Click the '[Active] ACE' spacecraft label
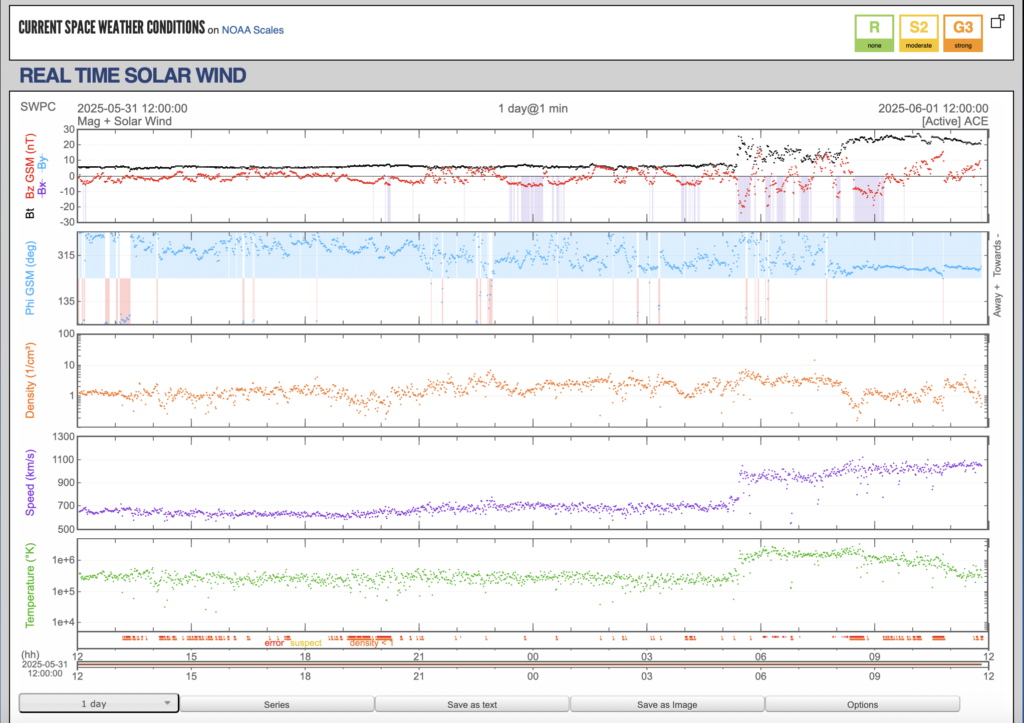1024x723 pixels. 955,121
